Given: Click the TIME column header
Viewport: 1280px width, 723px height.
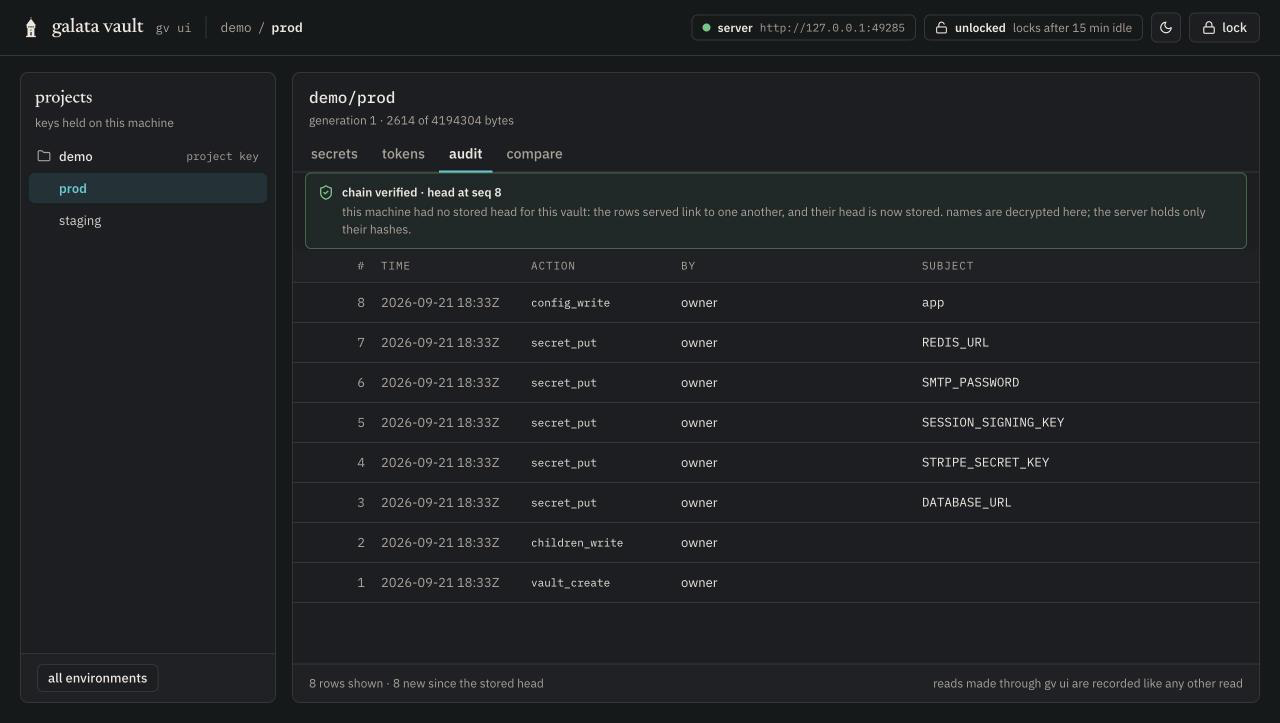Looking at the screenshot, I should [x=396, y=266].
